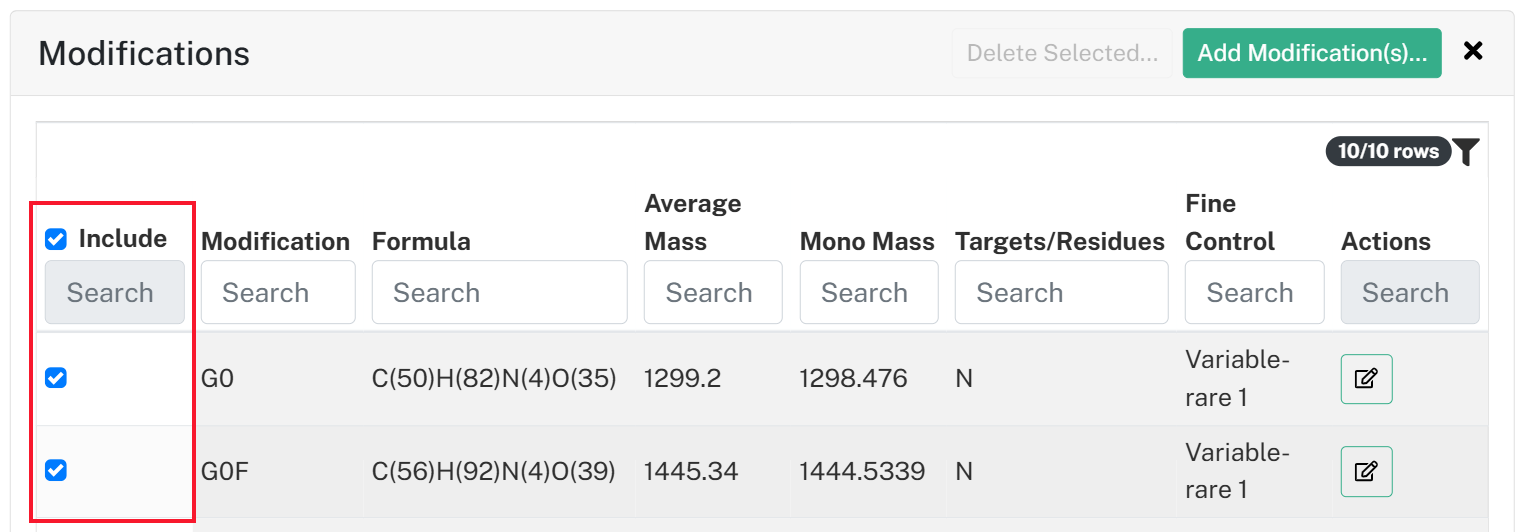The width and height of the screenshot is (1526, 532).
Task: Uncheck the G0F row include checkbox
Action: 56,470
